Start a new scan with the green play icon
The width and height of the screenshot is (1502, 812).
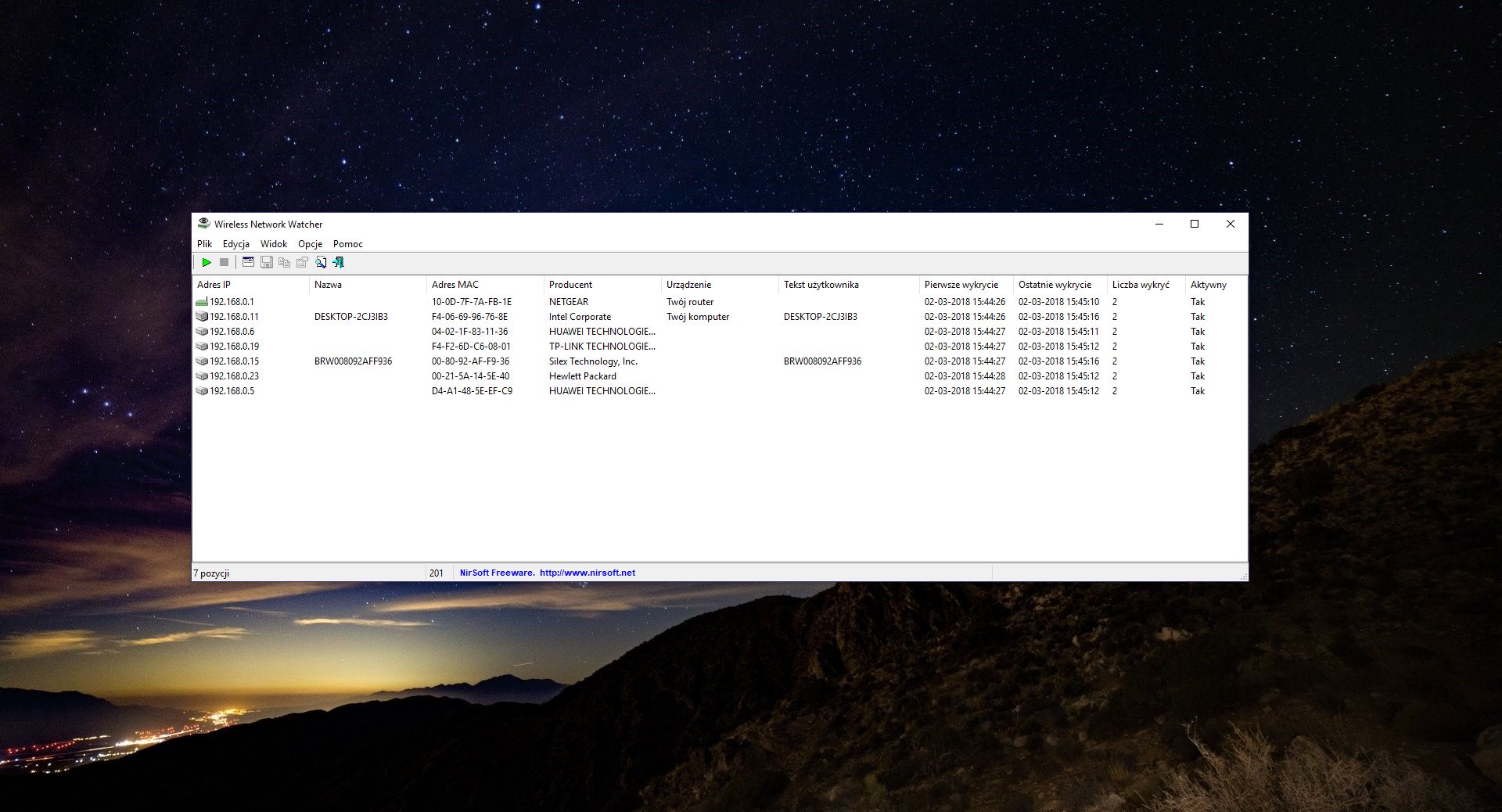click(207, 263)
